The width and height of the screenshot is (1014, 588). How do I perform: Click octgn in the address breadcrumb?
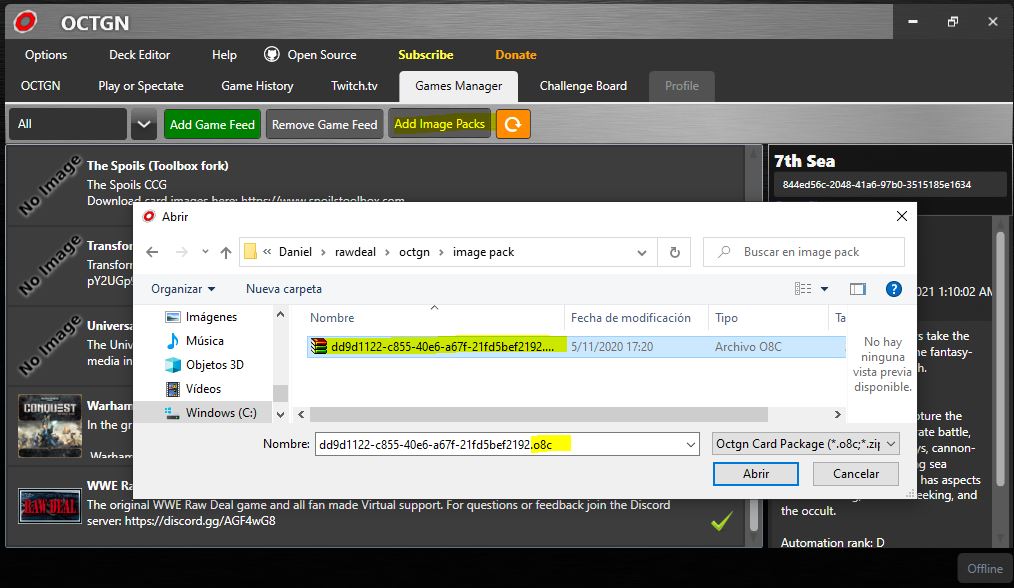pyautogui.click(x=414, y=252)
